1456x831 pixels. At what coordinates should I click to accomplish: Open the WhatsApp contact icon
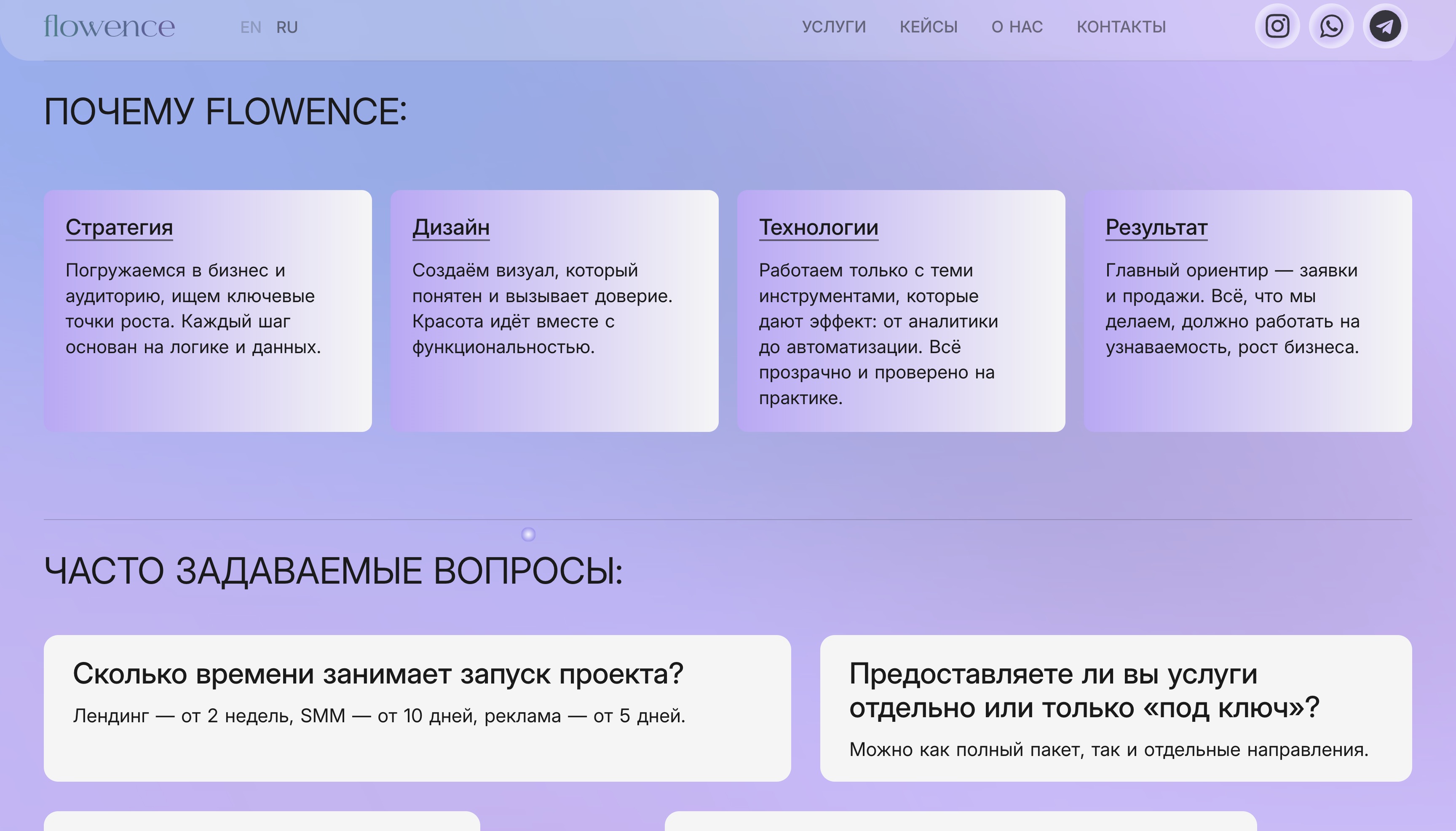pos(1331,26)
